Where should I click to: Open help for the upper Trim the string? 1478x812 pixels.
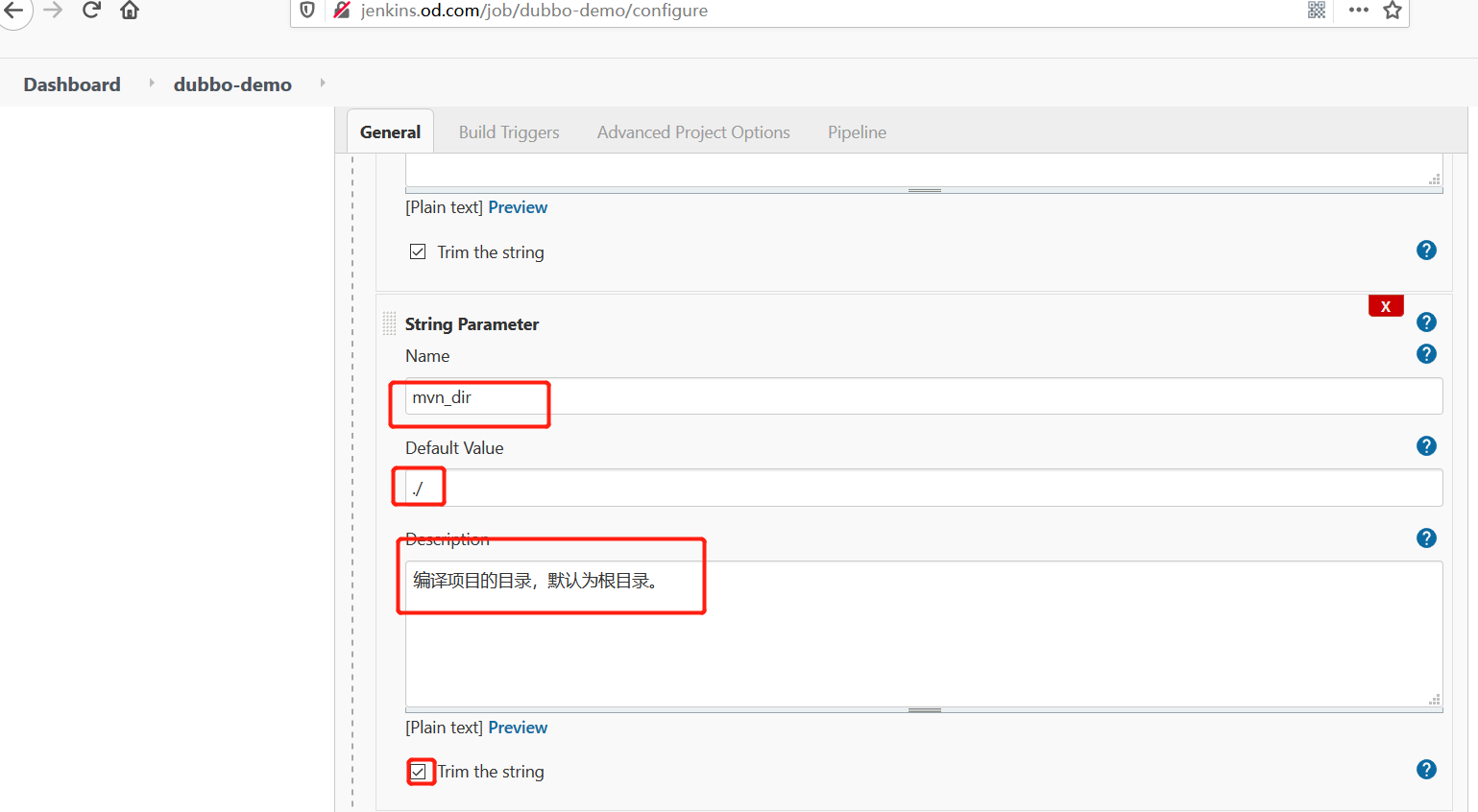[x=1426, y=251]
